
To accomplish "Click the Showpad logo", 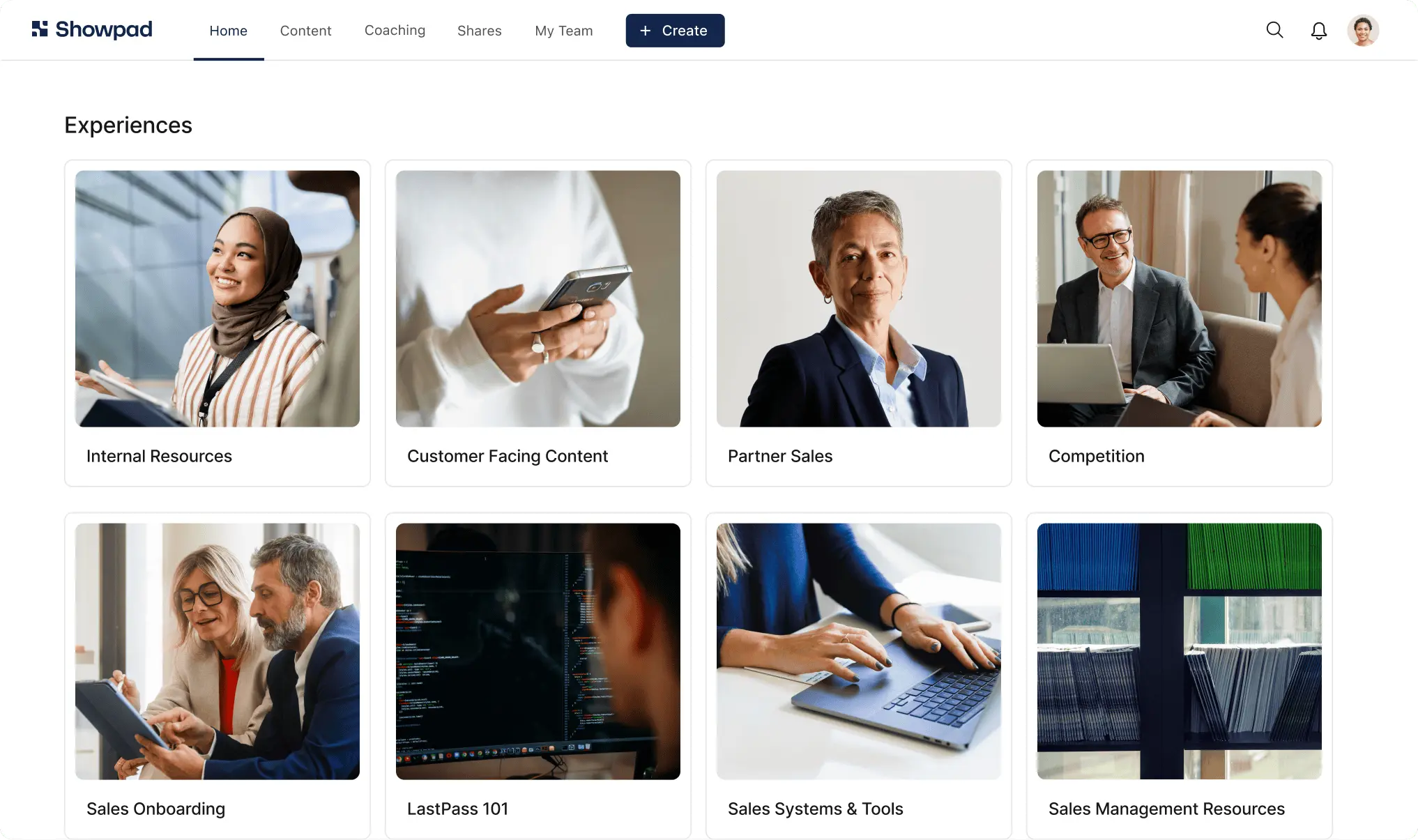I will (92, 29).
